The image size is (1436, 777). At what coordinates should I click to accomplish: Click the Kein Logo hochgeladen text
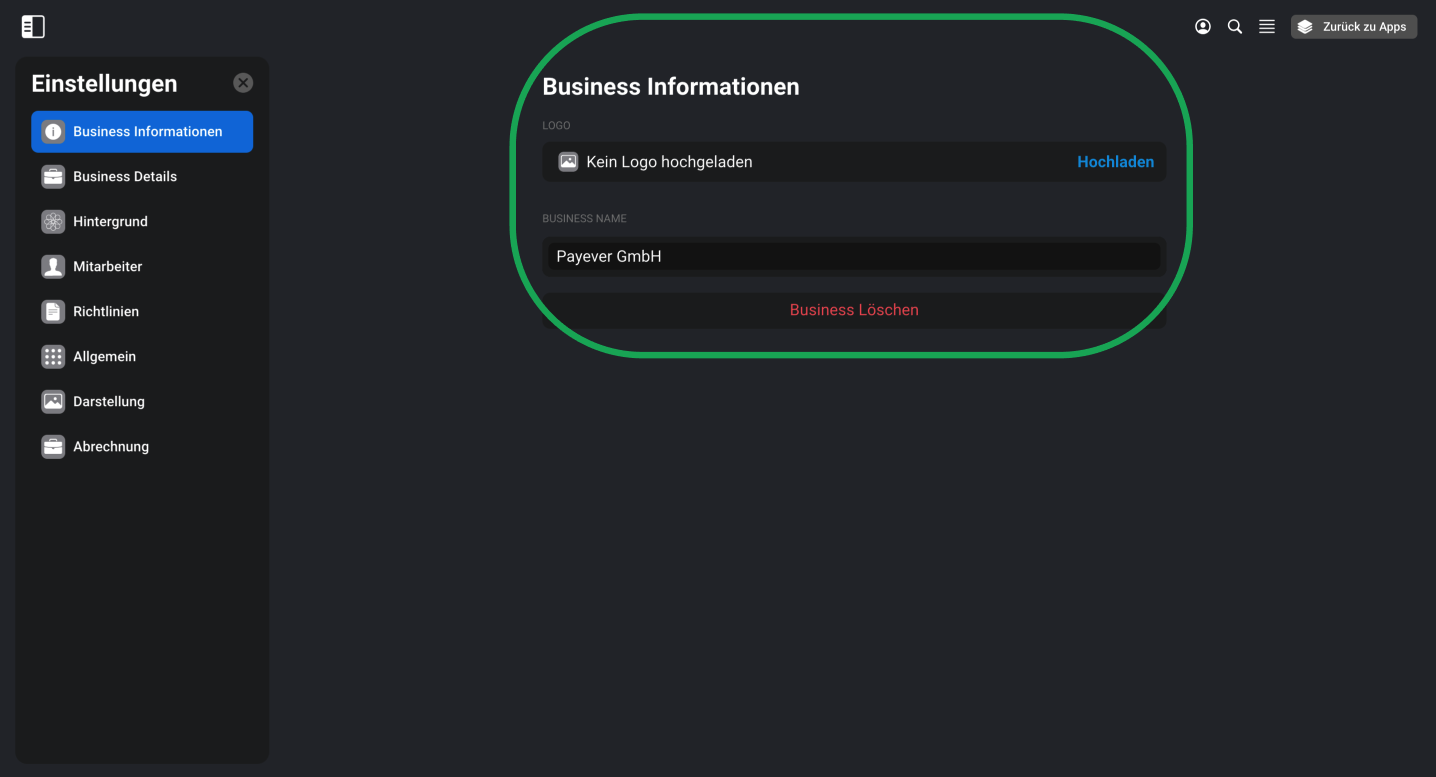tap(669, 162)
